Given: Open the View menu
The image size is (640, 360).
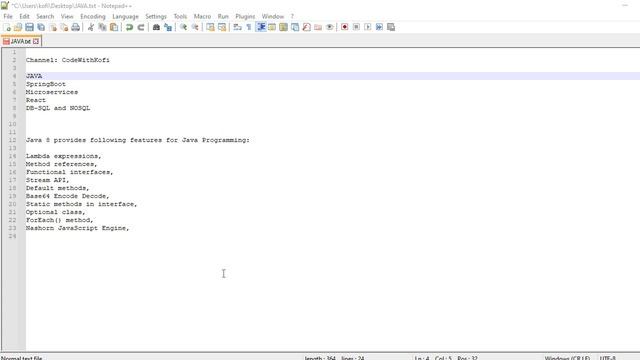Looking at the screenshot, I should pos(67,16).
